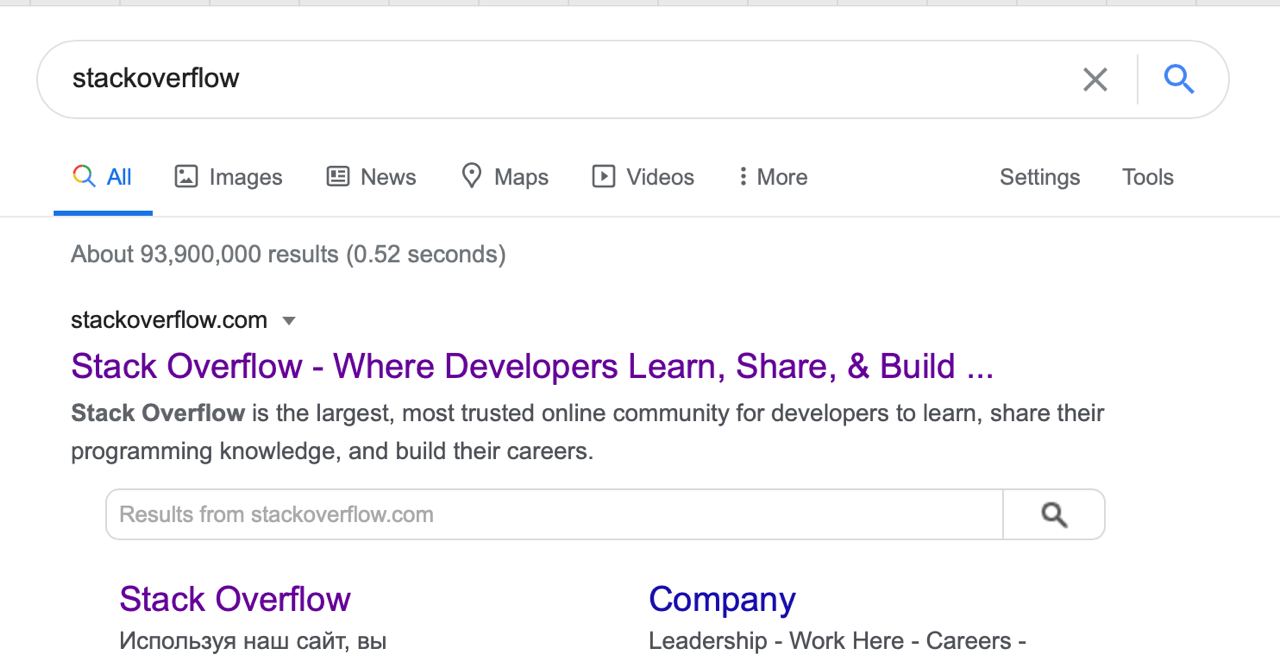The width and height of the screenshot is (1280, 668).
Task: Click the snippet line 'programming knowledge, and build their careers.'
Action: [332, 451]
